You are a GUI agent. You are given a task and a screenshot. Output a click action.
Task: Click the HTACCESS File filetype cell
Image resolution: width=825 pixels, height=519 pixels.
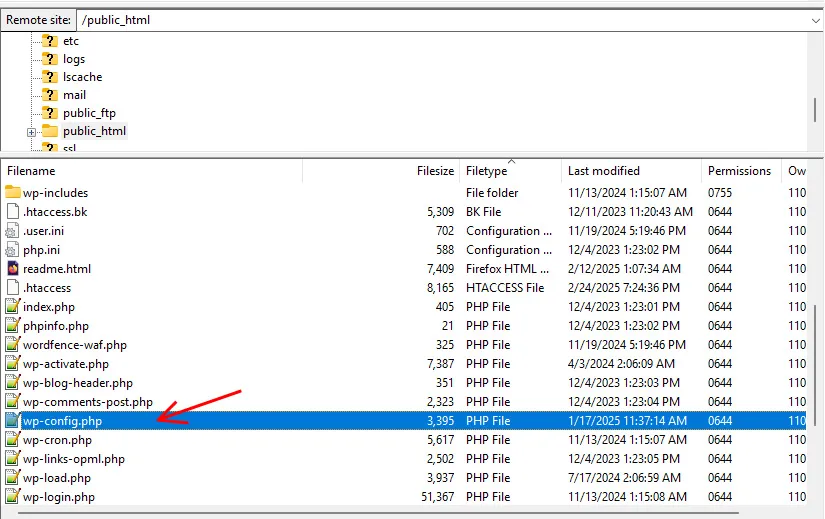point(505,287)
